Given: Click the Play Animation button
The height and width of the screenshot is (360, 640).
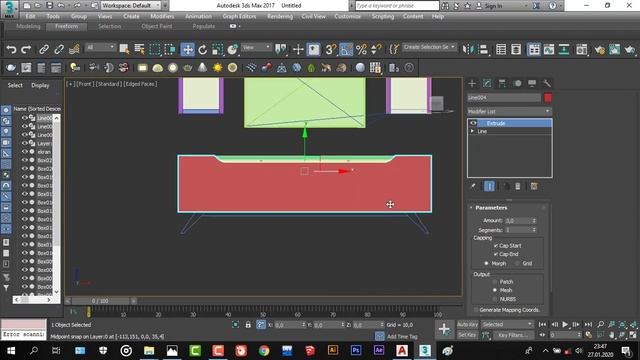Looking at the screenshot, I should coord(565,324).
